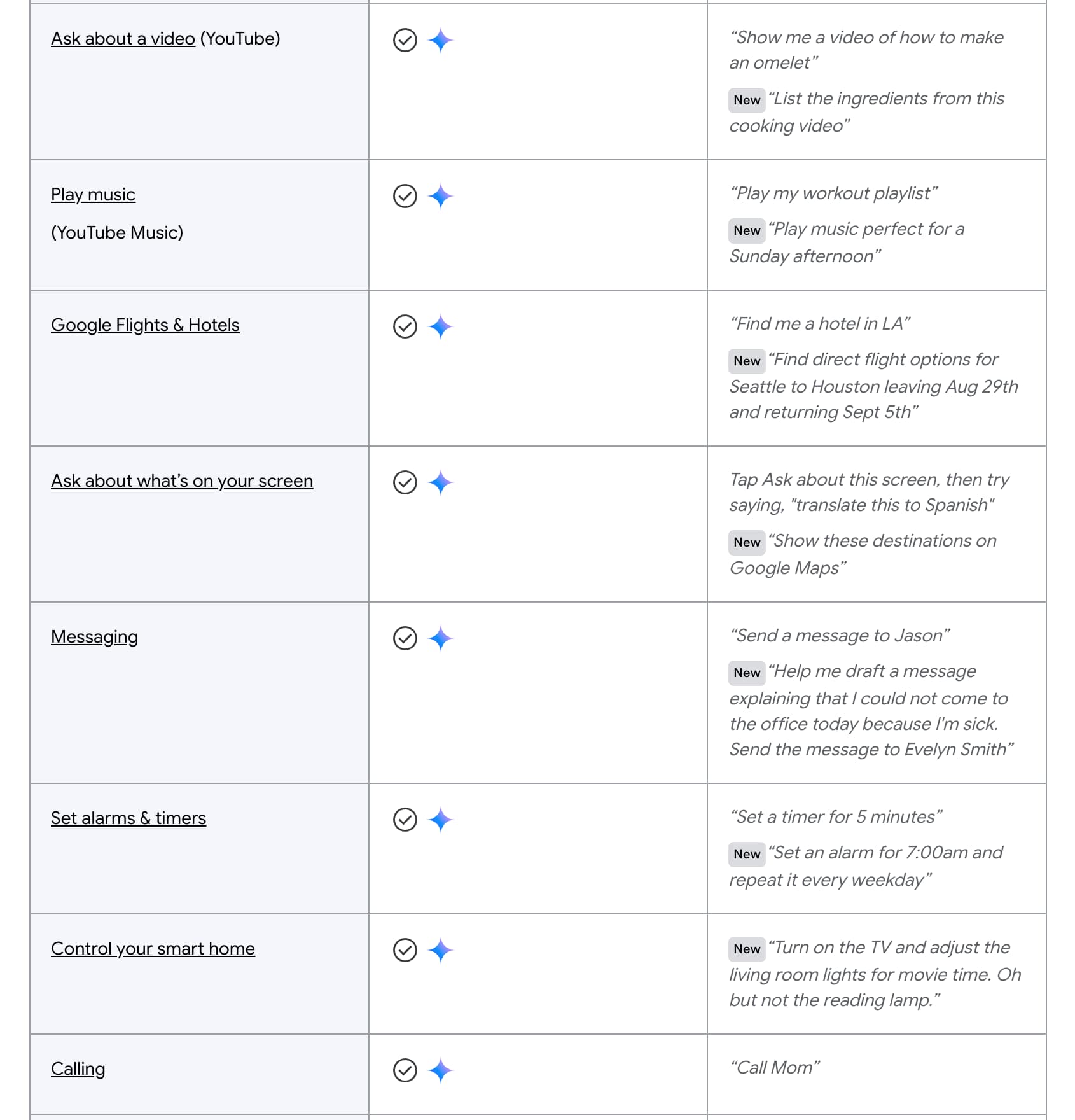Viewport: 1075px width, 1120px height.
Task: Click the Gemini sparkle icon in Calling row
Action: pos(440,1070)
